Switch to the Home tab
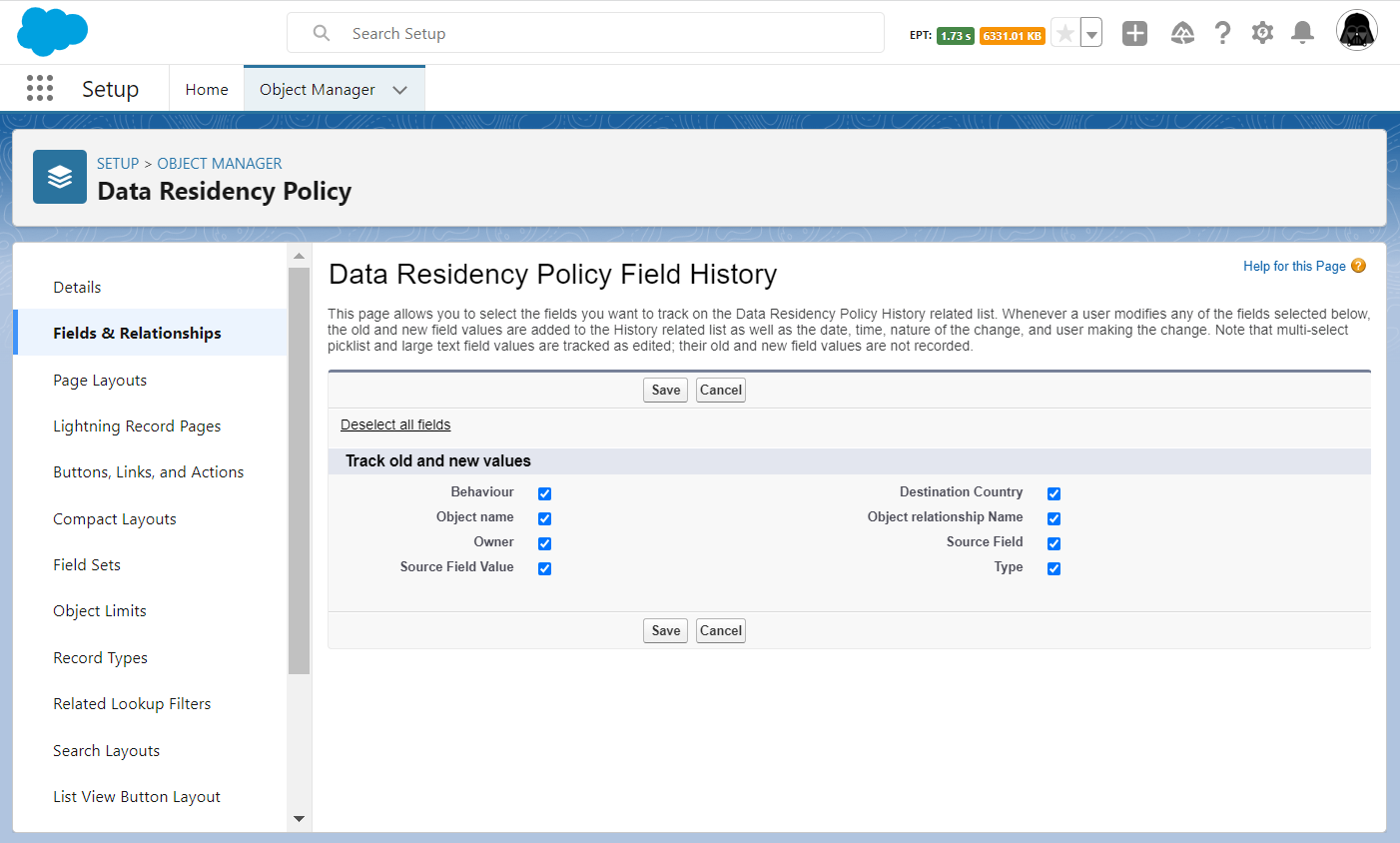Image resolution: width=1400 pixels, height=843 pixels. (x=207, y=90)
